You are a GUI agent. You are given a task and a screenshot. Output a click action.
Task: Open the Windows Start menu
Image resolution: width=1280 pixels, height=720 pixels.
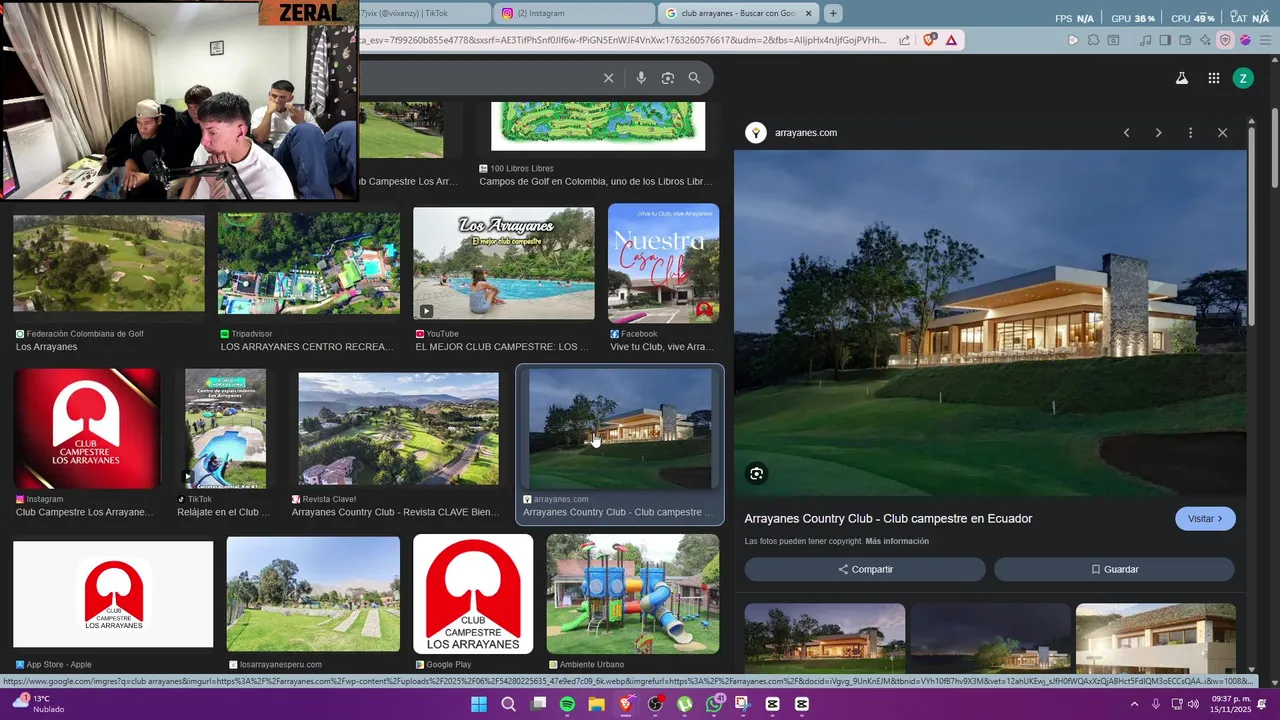(x=479, y=704)
